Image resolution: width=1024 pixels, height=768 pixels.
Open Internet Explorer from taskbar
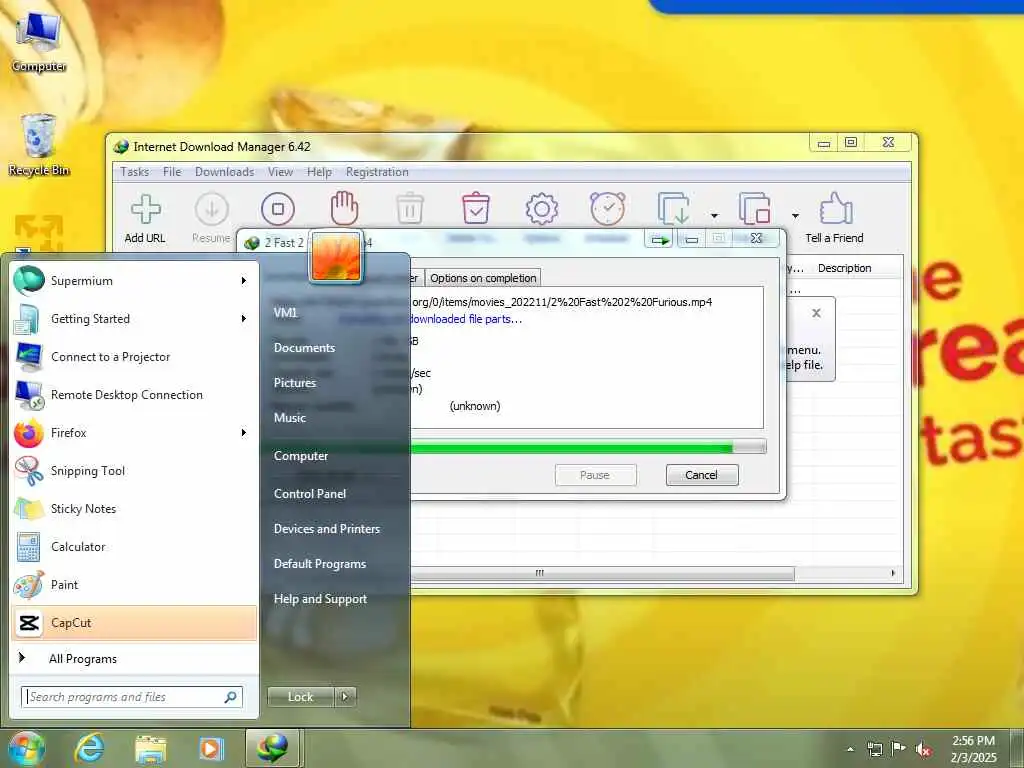coord(89,748)
